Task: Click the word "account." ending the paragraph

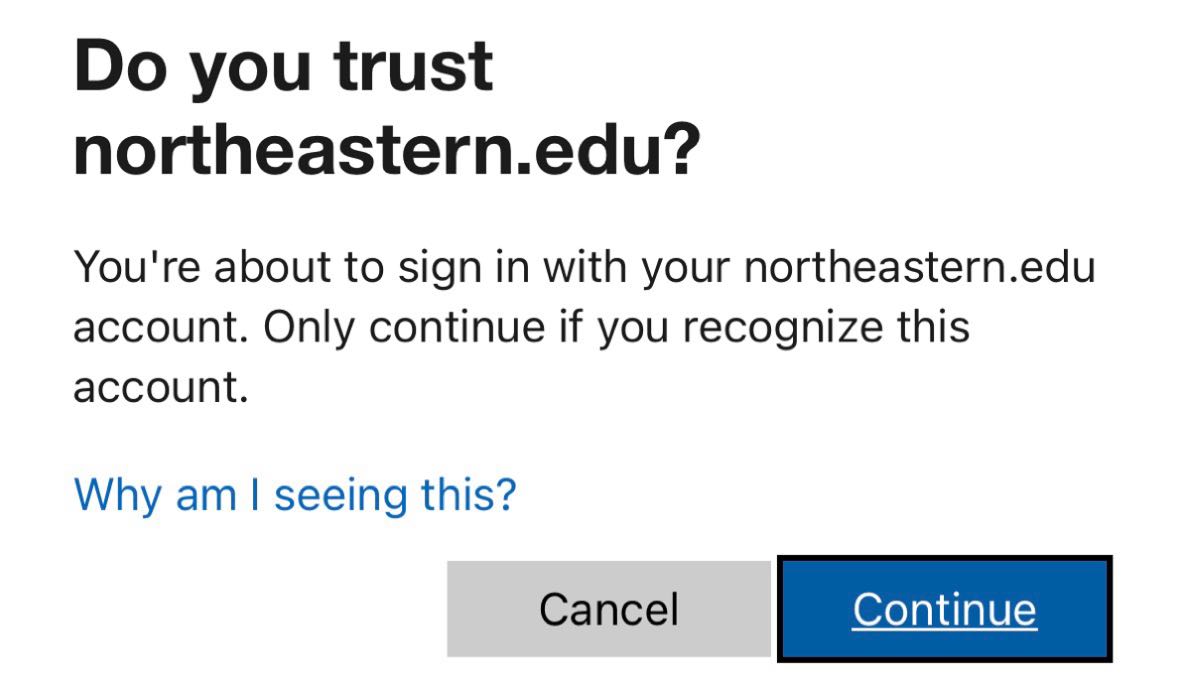Action: click(160, 388)
